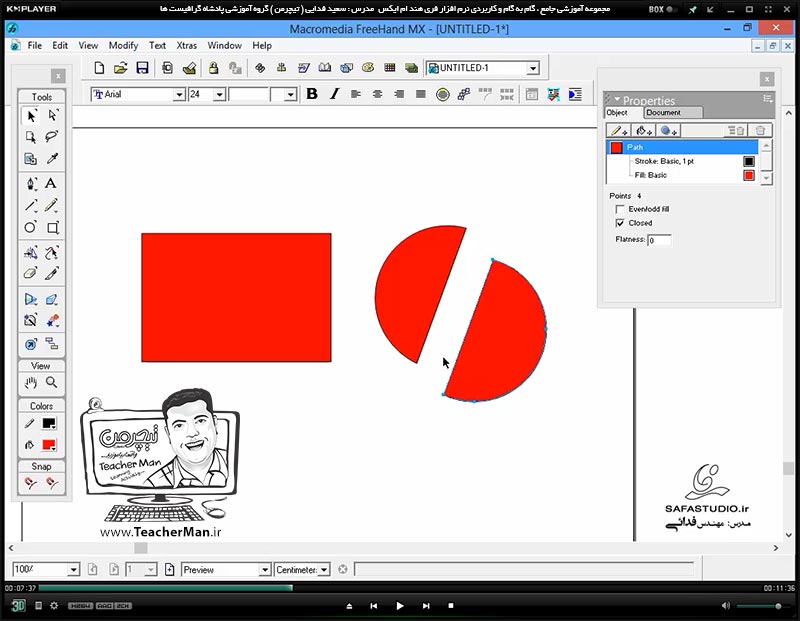This screenshot has height=621, width=800.
Task: Open the Help menu
Action: [262, 45]
